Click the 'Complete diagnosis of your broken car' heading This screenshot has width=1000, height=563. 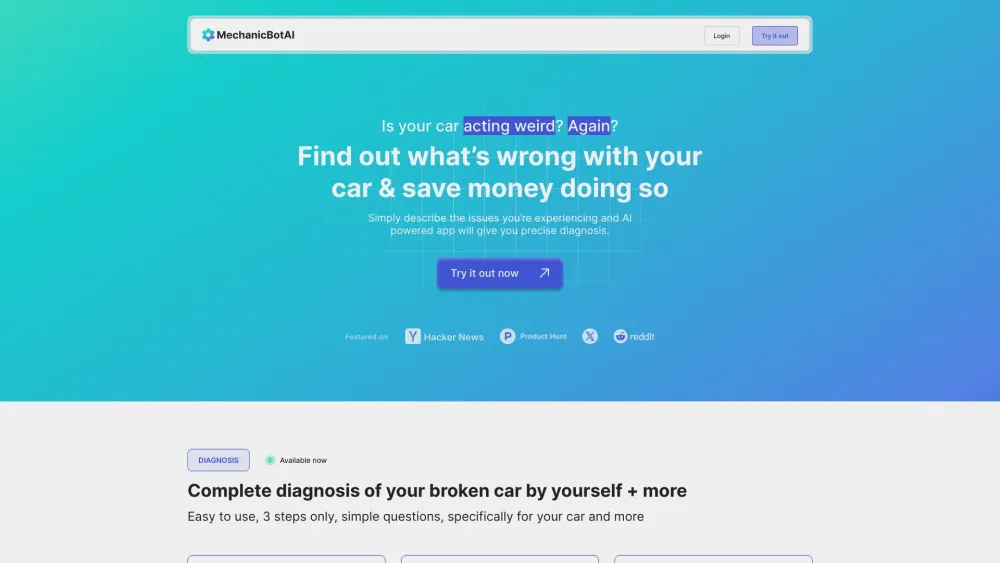[437, 491]
